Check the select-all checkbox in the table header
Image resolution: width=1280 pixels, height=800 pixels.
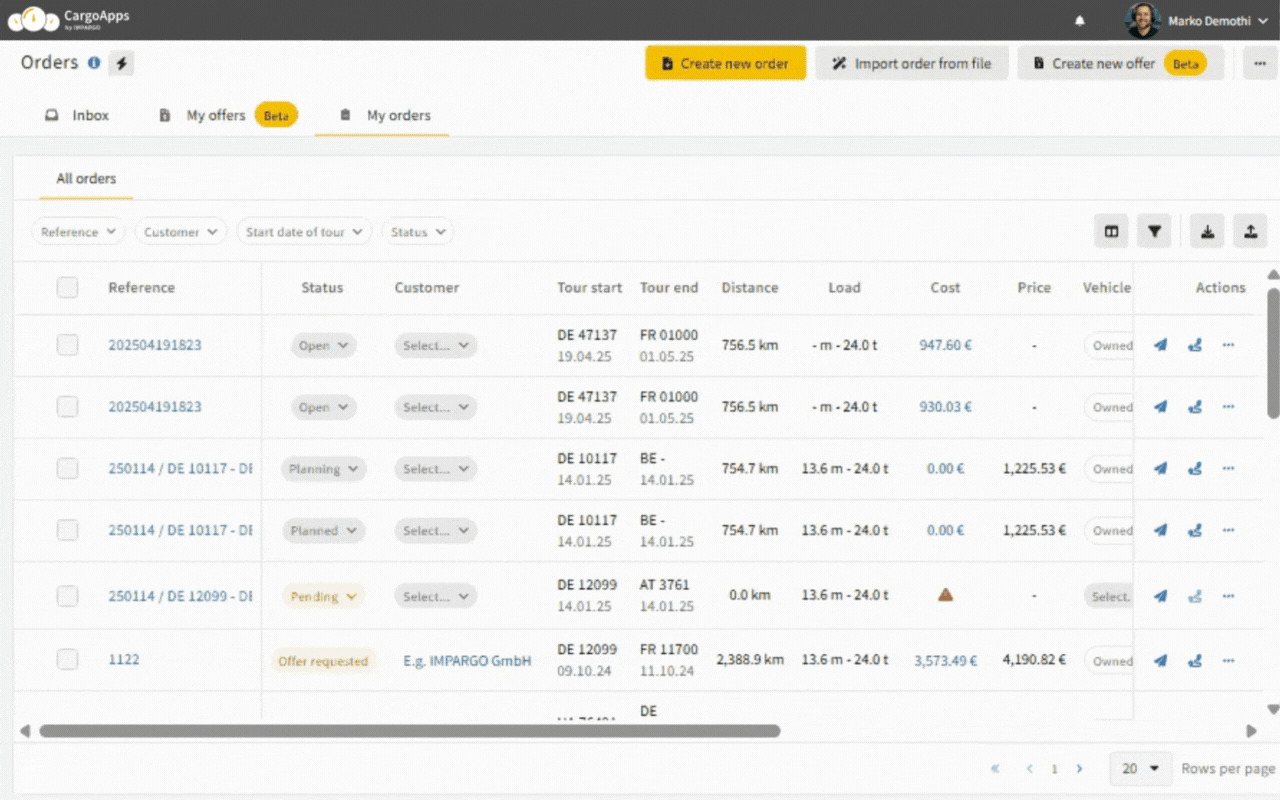pos(67,287)
